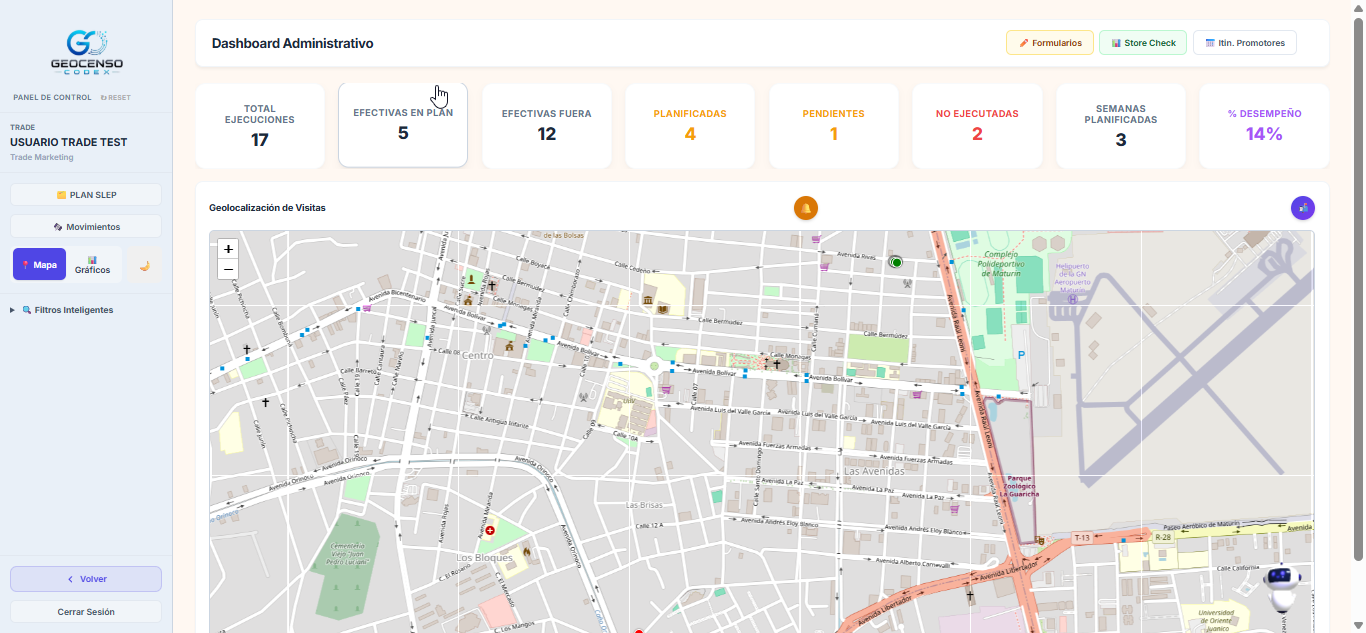Switch to the Mapa view
Screen dimensions: 1366x633
click(x=39, y=265)
